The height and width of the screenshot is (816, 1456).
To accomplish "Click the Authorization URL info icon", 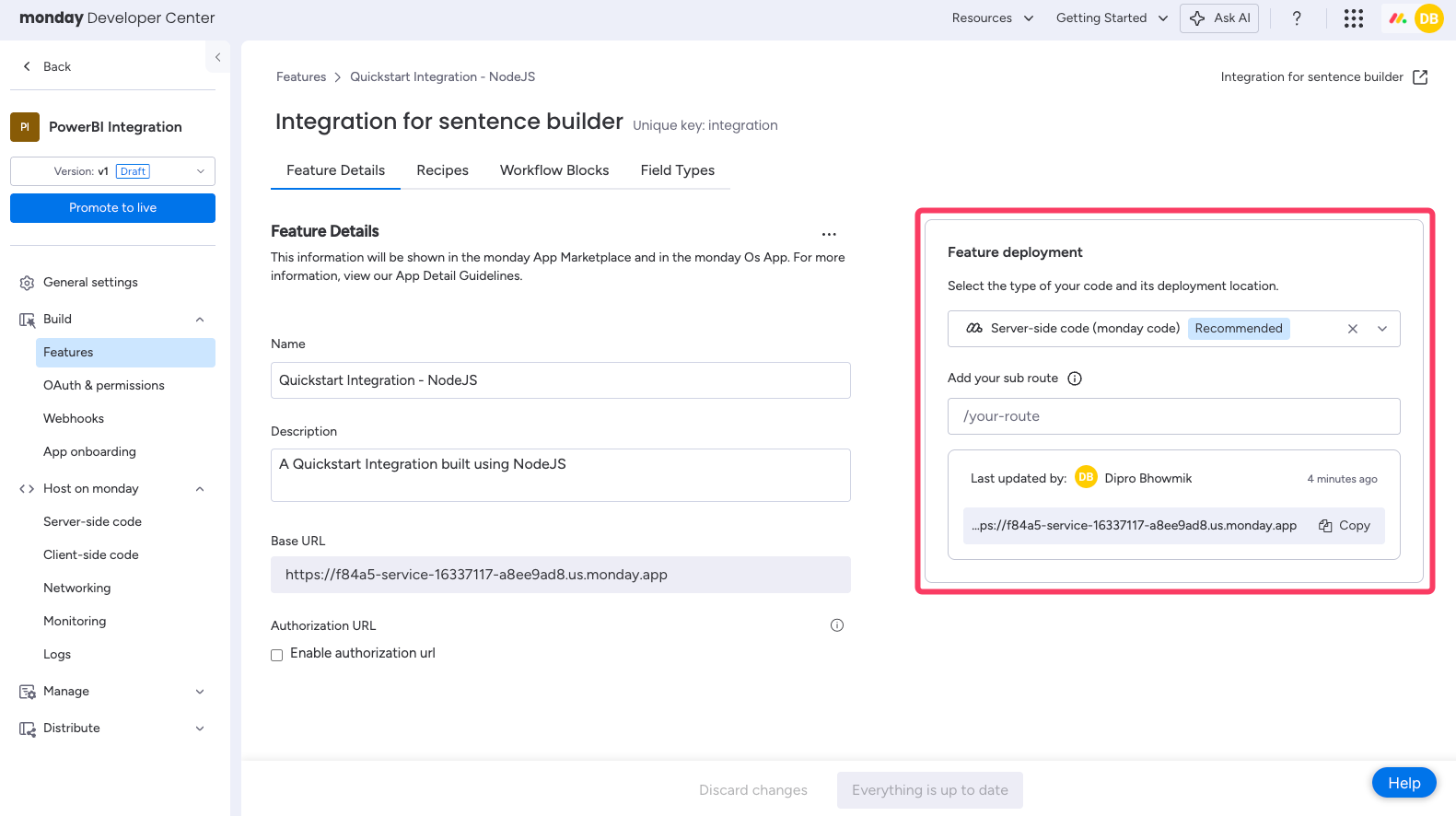I will [x=837, y=625].
